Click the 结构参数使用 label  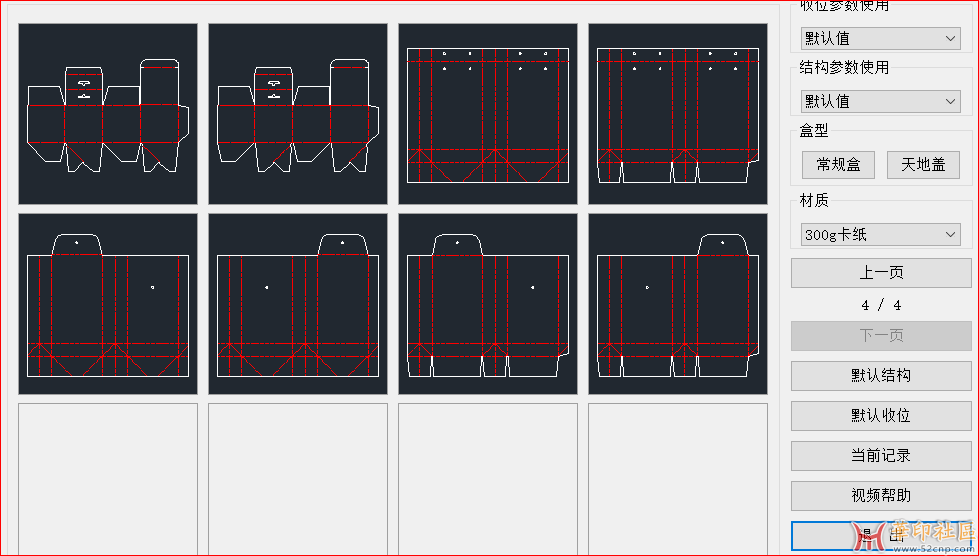pos(844,67)
